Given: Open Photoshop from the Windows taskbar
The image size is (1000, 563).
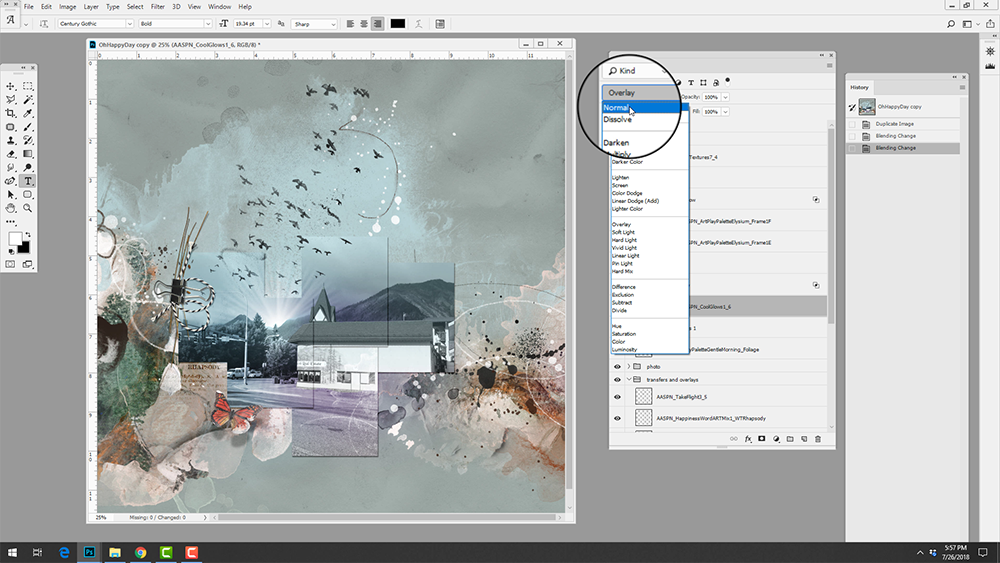Looking at the screenshot, I should pos(89,552).
